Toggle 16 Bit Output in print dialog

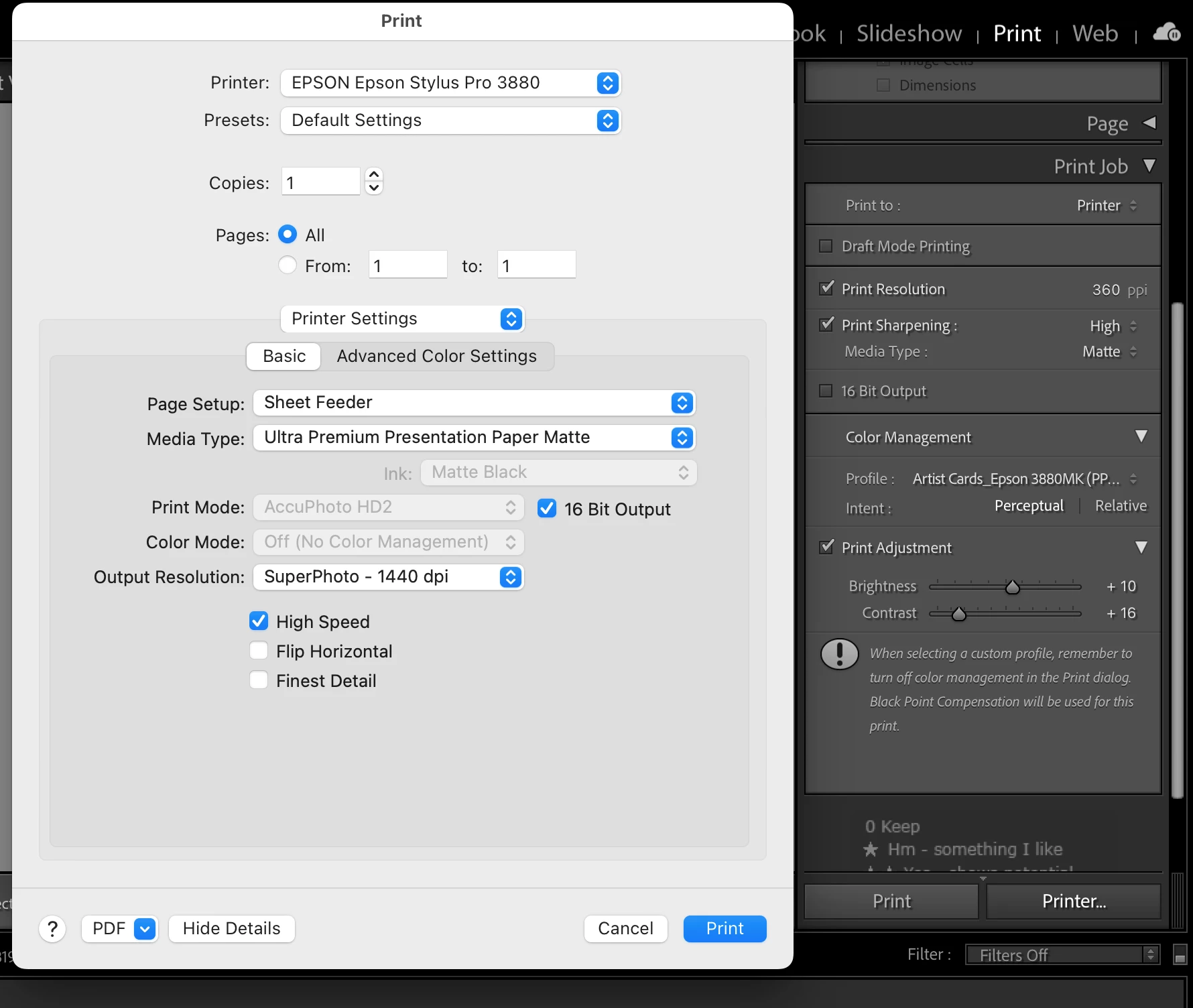click(x=547, y=509)
